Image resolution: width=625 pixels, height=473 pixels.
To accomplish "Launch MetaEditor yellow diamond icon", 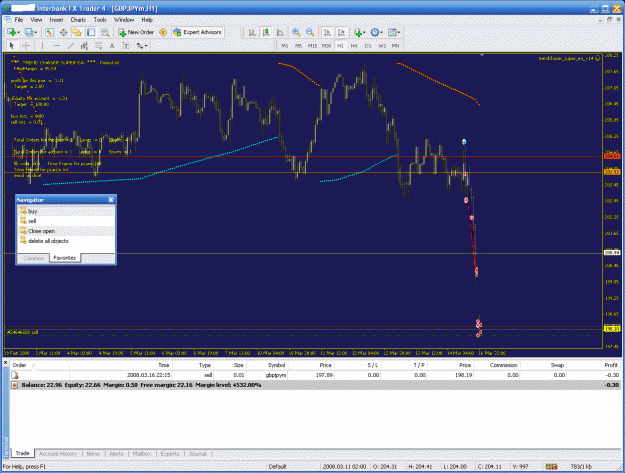I will click(x=163, y=32).
